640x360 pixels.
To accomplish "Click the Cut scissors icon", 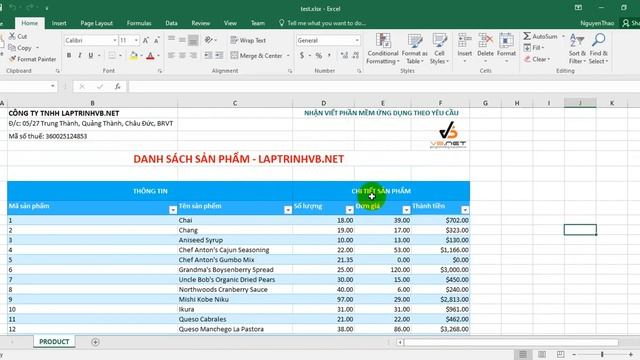I will [12, 36].
